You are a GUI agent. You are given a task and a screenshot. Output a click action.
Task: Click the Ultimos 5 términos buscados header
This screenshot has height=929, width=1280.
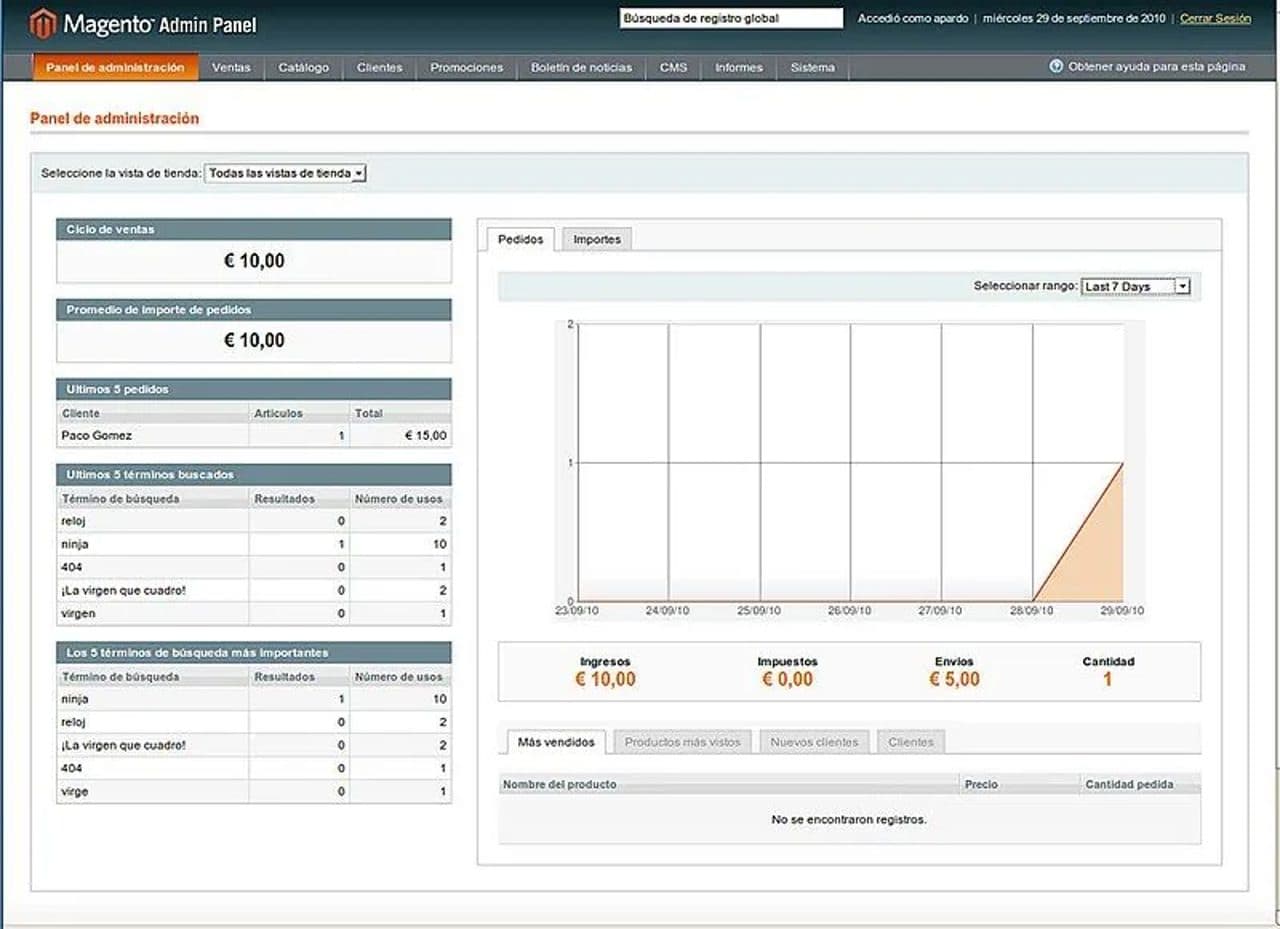click(253, 475)
